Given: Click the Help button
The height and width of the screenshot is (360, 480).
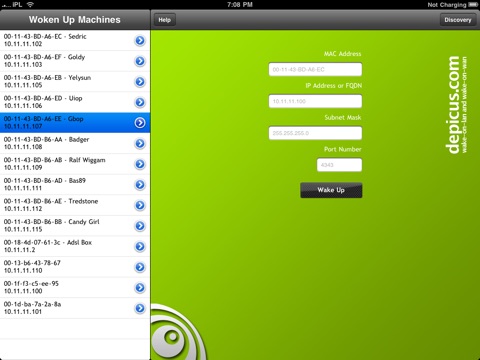Looking at the screenshot, I should tap(165, 20).
